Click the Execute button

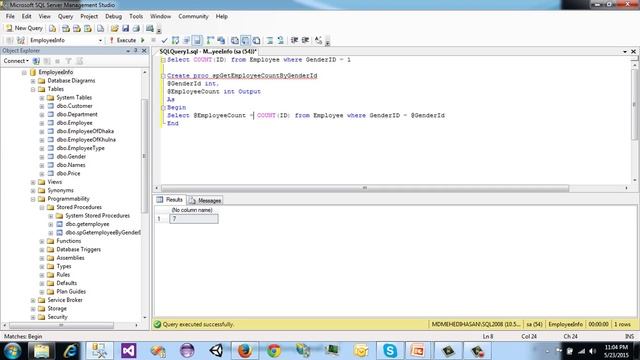pyautogui.click(x=122, y=40)
